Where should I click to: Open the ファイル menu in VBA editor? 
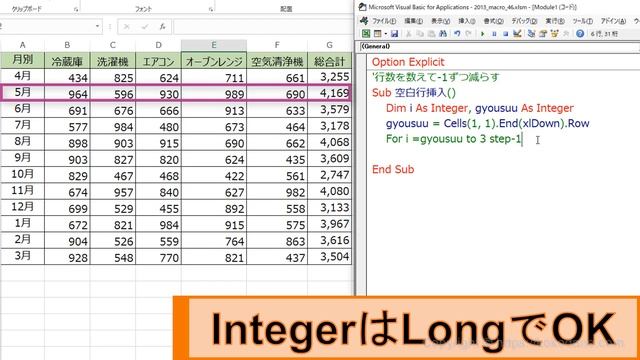(384, 21)
